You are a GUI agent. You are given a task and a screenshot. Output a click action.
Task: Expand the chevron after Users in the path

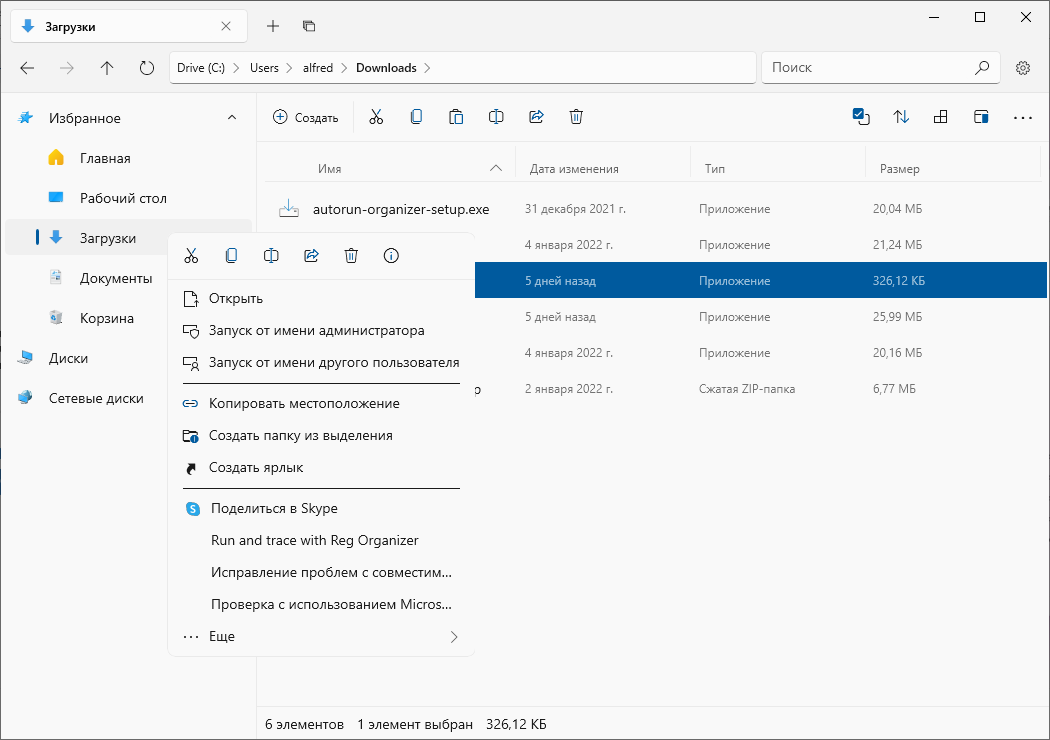(290, 68)
